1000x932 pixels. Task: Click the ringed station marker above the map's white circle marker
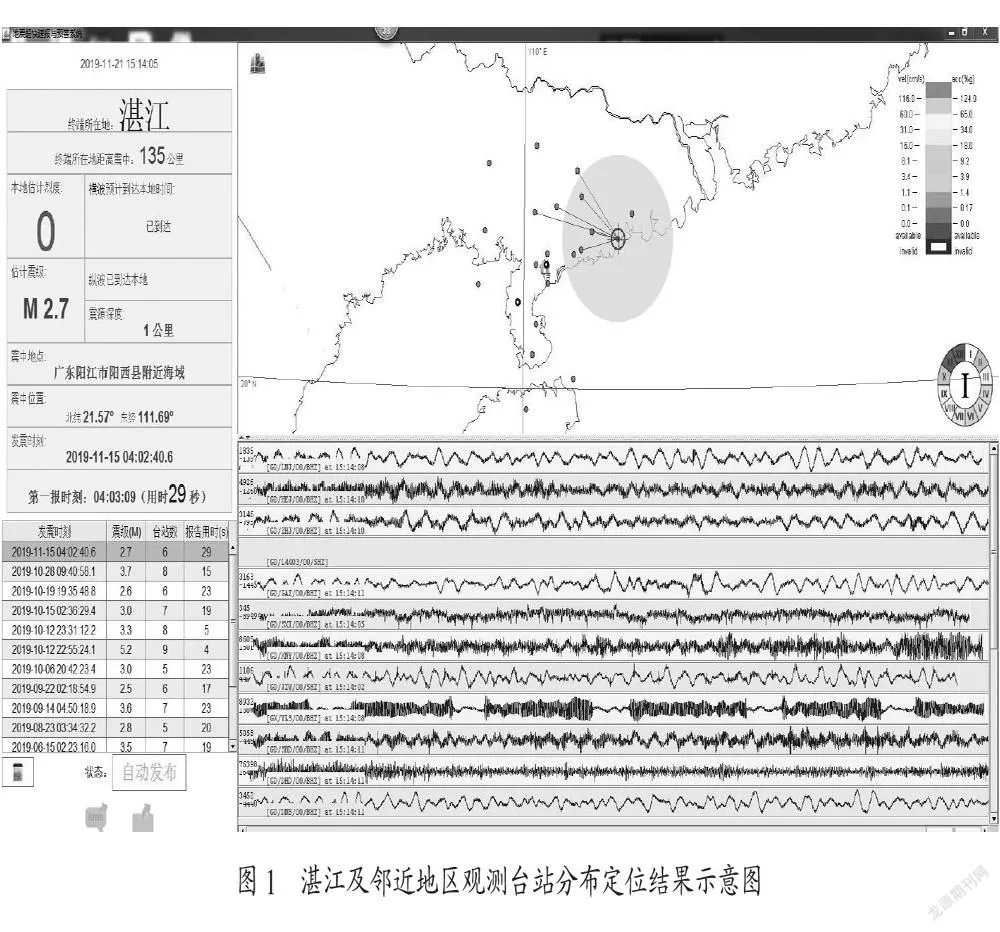click(x=547, y=264)
